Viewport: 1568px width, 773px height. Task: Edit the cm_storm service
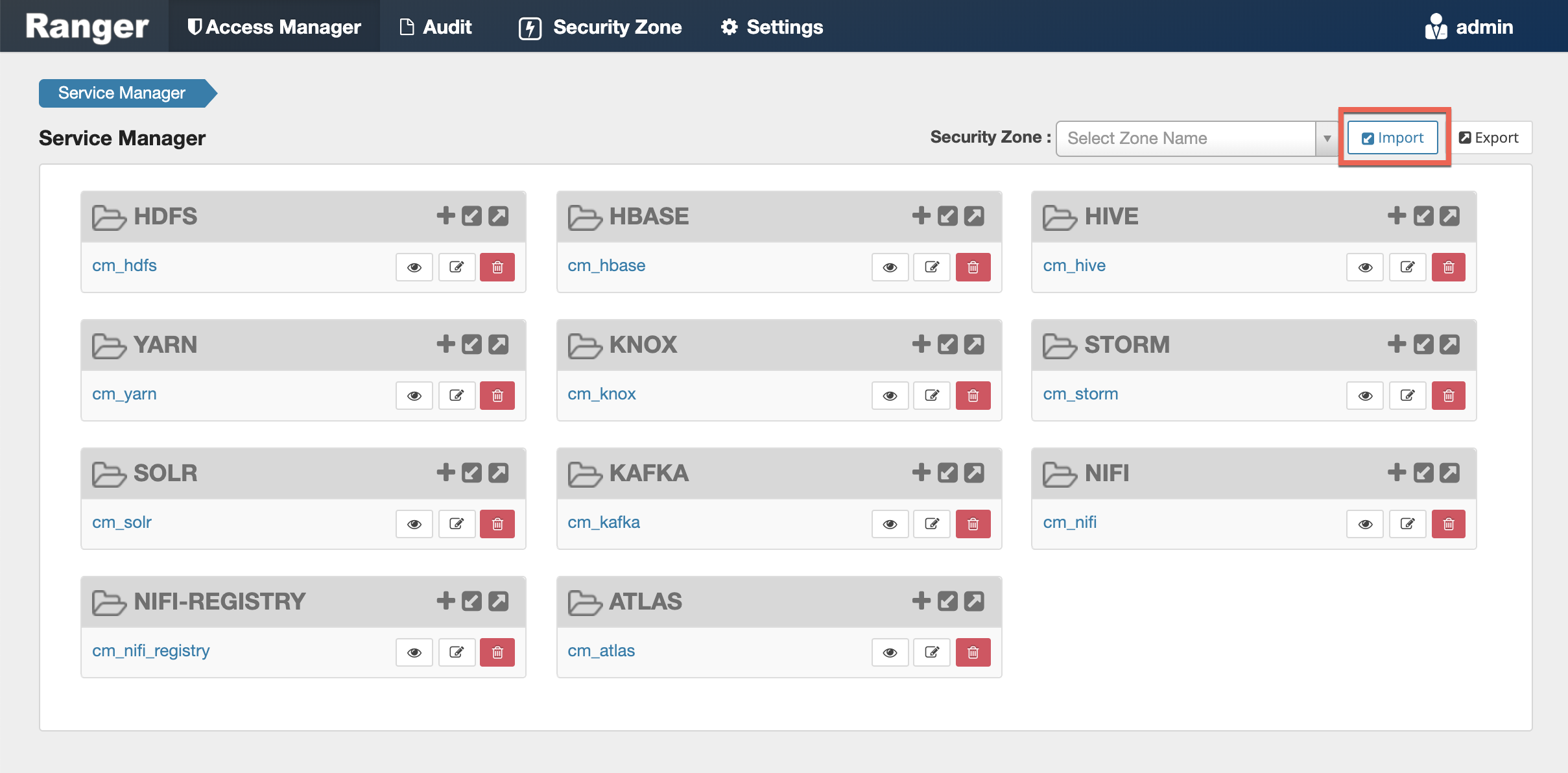[x=1407, y=396]
